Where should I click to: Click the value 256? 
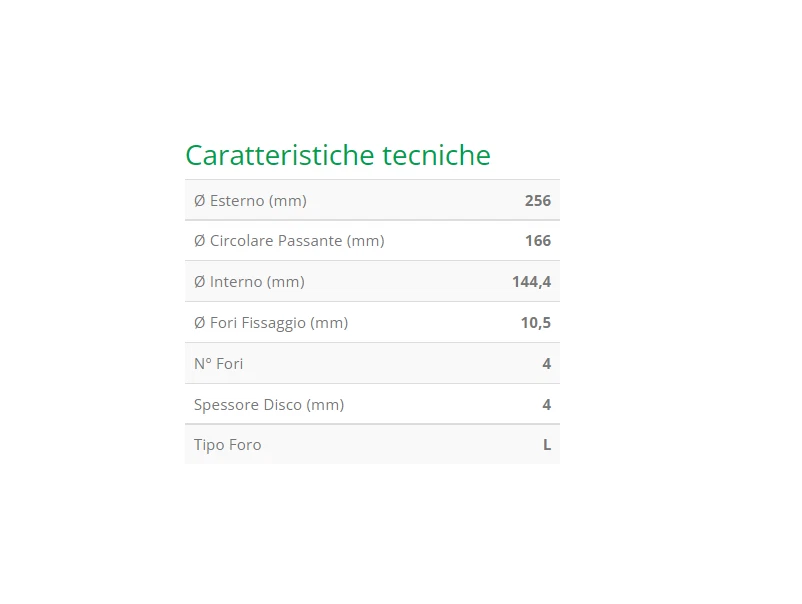(x=537, y=201)
